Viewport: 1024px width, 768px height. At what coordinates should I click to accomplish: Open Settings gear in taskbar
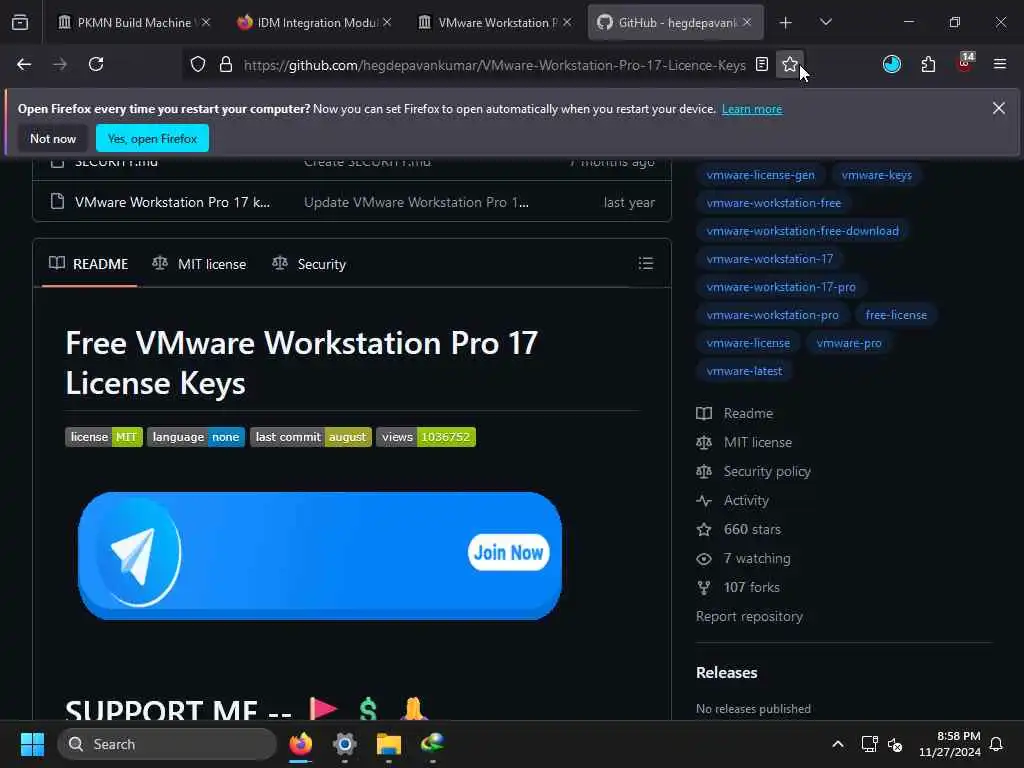[x=345, y=744]
